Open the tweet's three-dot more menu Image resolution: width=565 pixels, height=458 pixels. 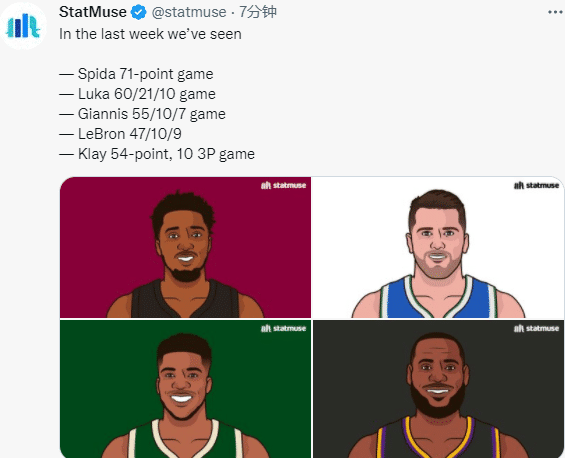[555, 12]
